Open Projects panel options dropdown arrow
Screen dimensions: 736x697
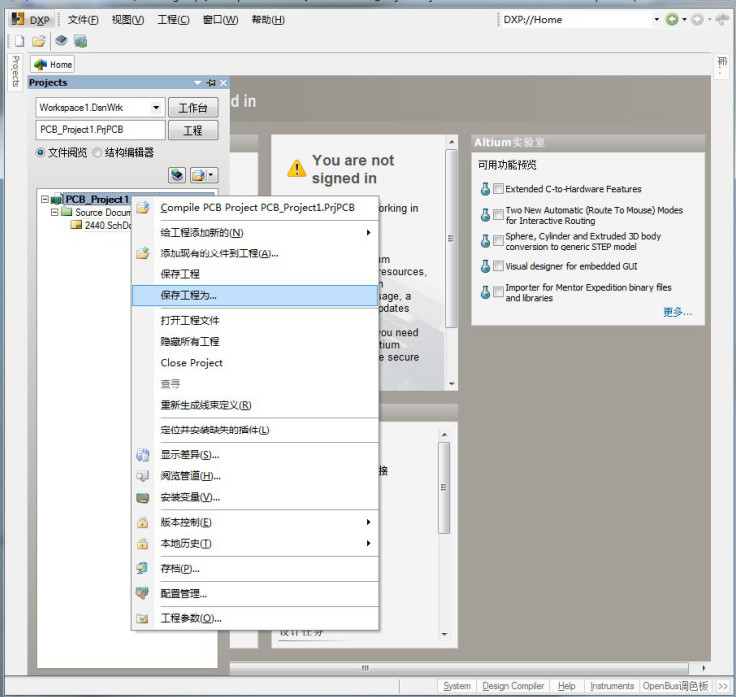coord(198,83)
